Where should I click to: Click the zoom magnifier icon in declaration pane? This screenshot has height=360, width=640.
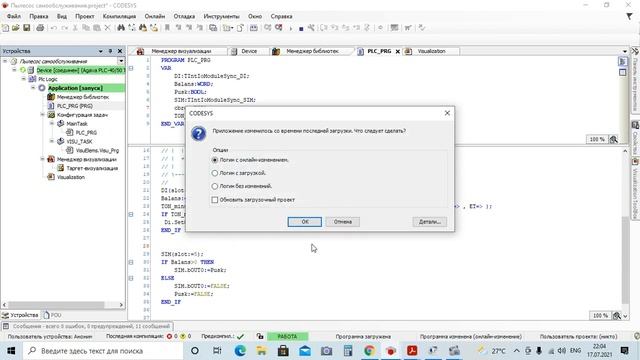(x=613, y=140)
